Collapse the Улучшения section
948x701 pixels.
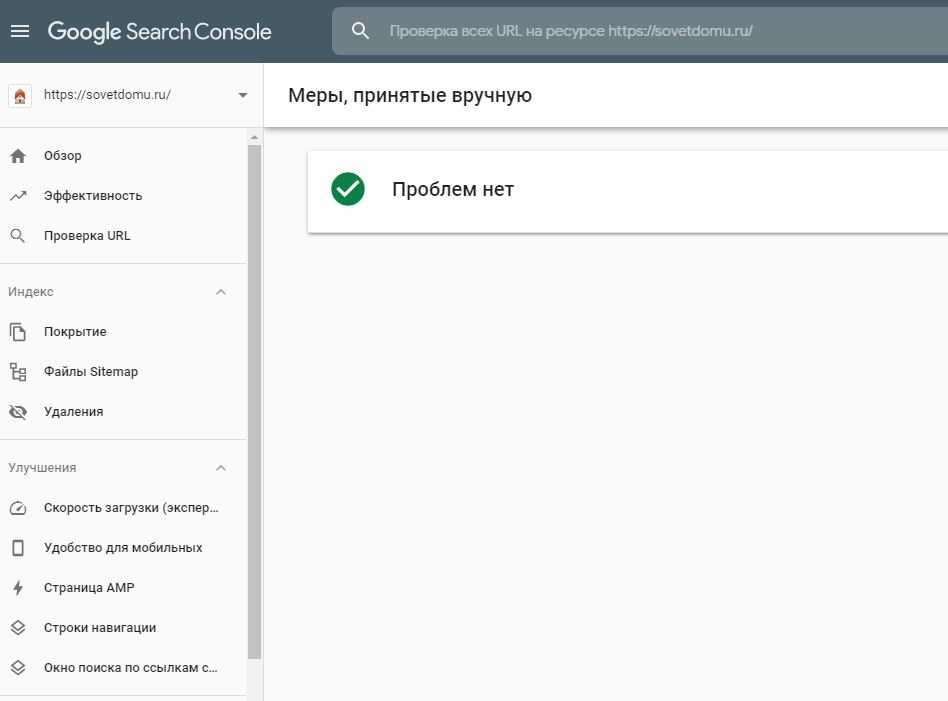pos(221,468)
